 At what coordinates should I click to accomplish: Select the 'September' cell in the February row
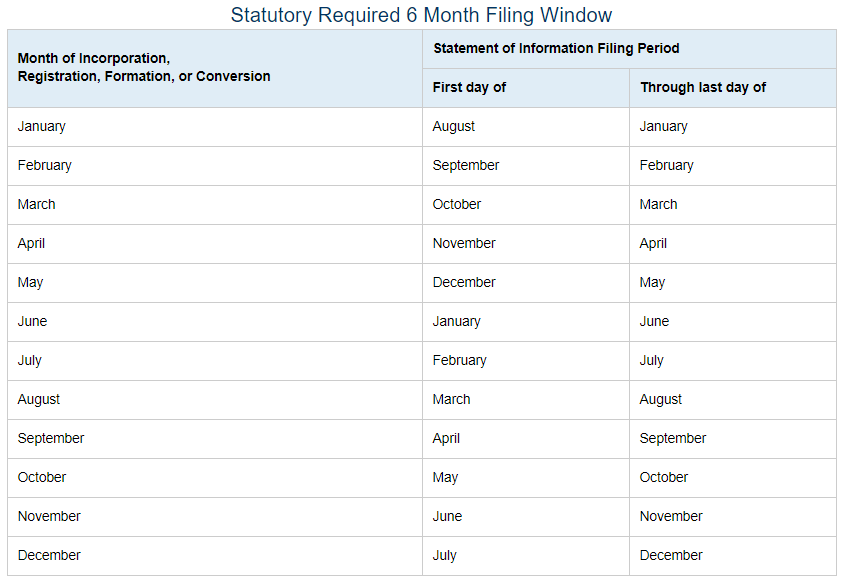point(465,165)
